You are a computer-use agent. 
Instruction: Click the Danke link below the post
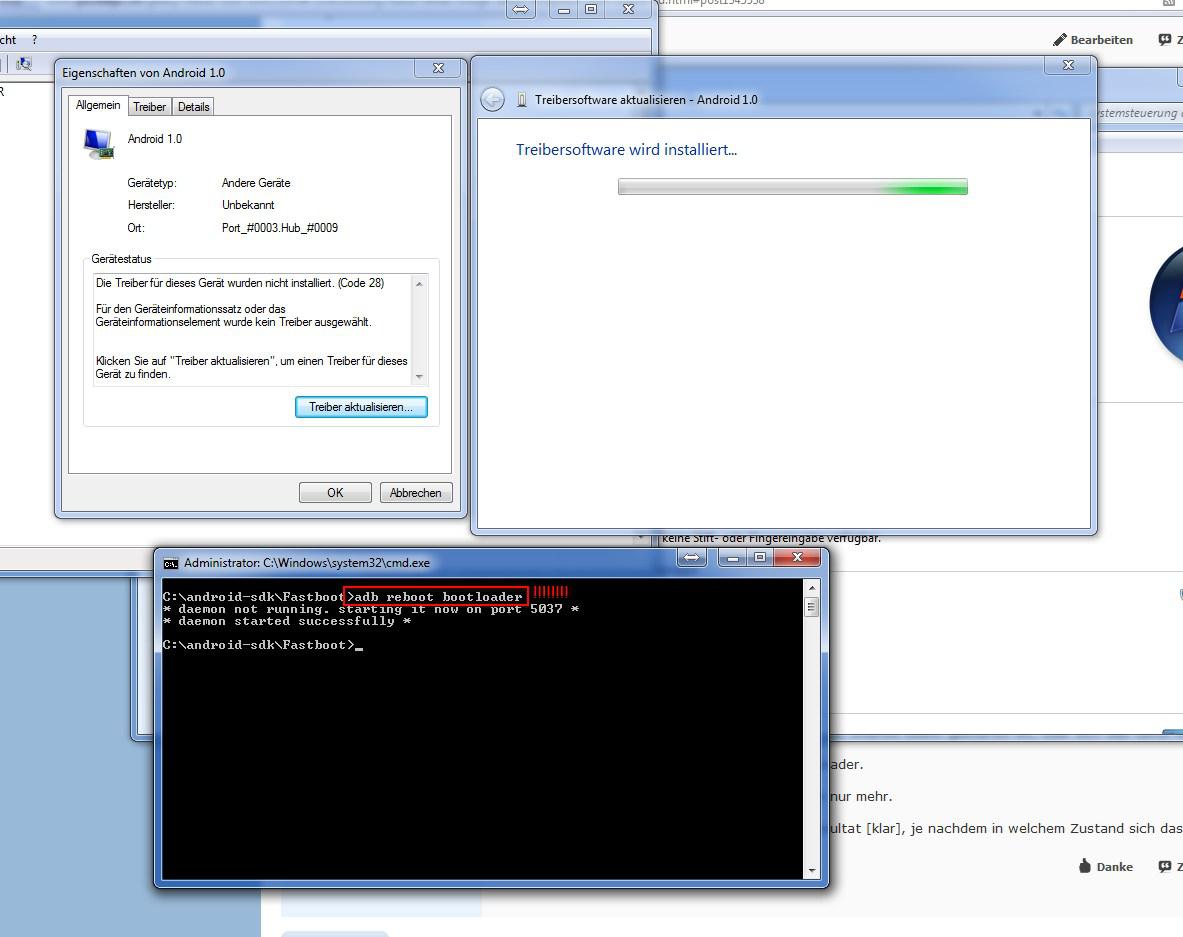1114,867
